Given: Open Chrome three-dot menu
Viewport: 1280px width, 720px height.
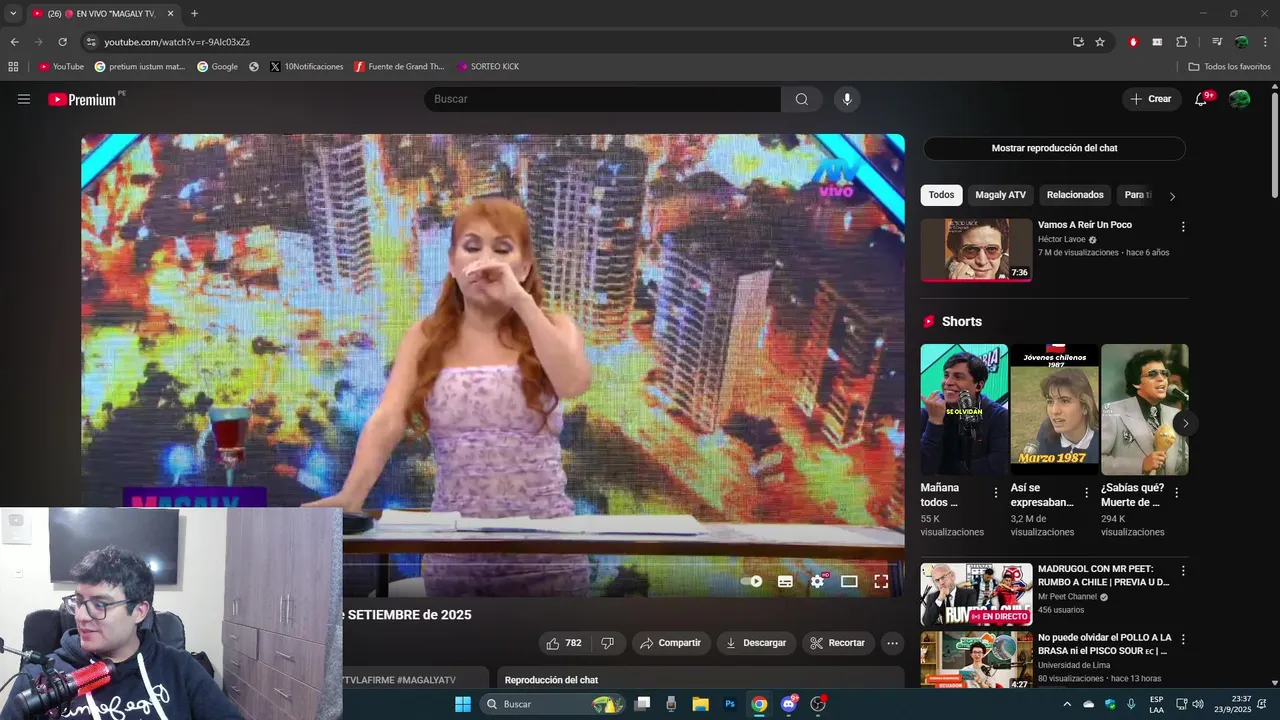Looking at the screenshot, I should (1265, 42).
